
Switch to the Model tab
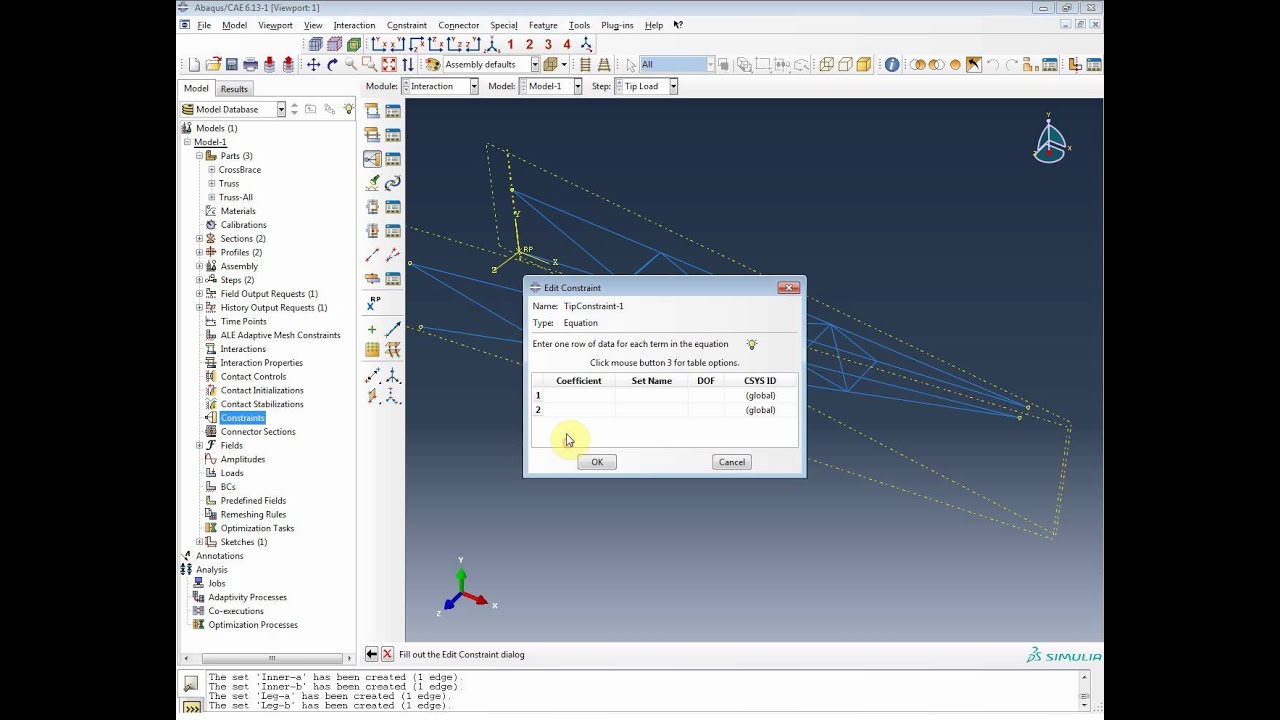coord(196,88)
